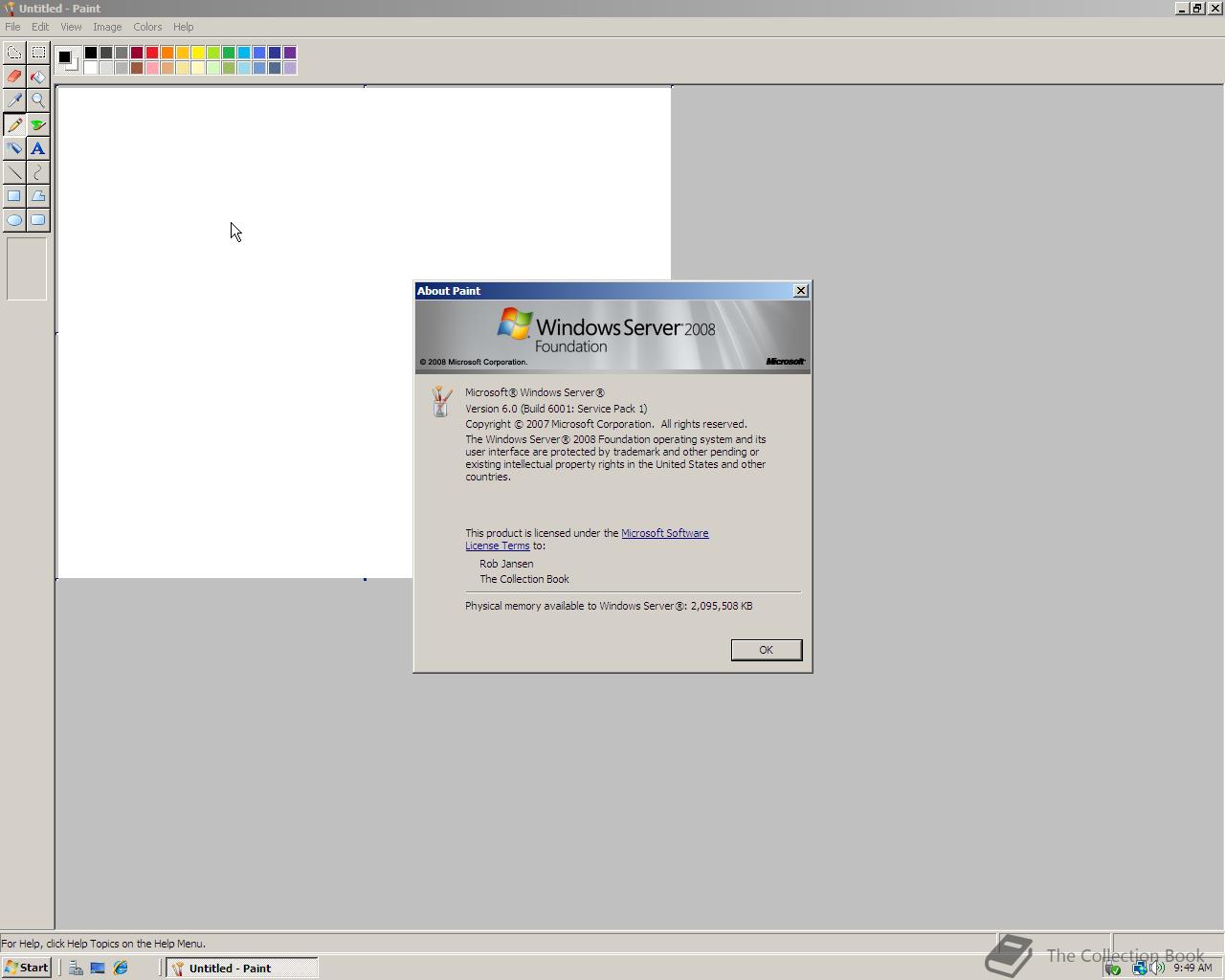This screenshot has height=980, width=1225.
Task: Choose the Rounded Rectangle tool
Action: pos(38,220)
